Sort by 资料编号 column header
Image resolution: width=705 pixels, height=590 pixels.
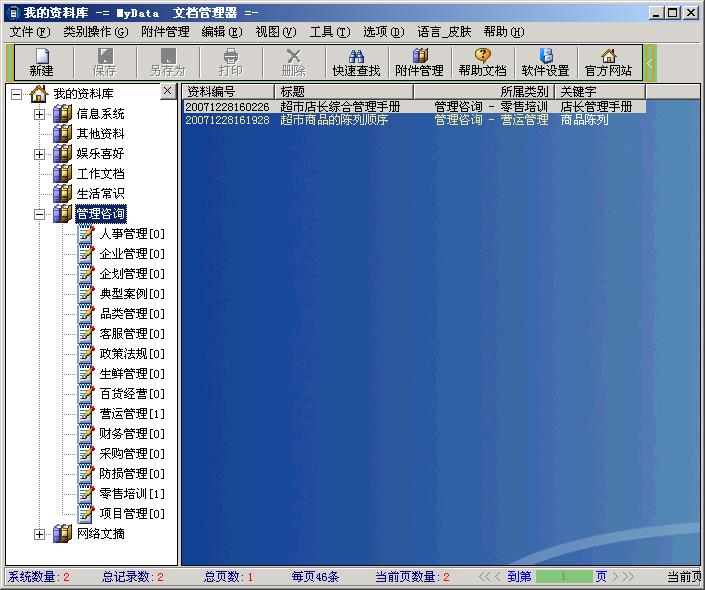[x=228, y=91]
